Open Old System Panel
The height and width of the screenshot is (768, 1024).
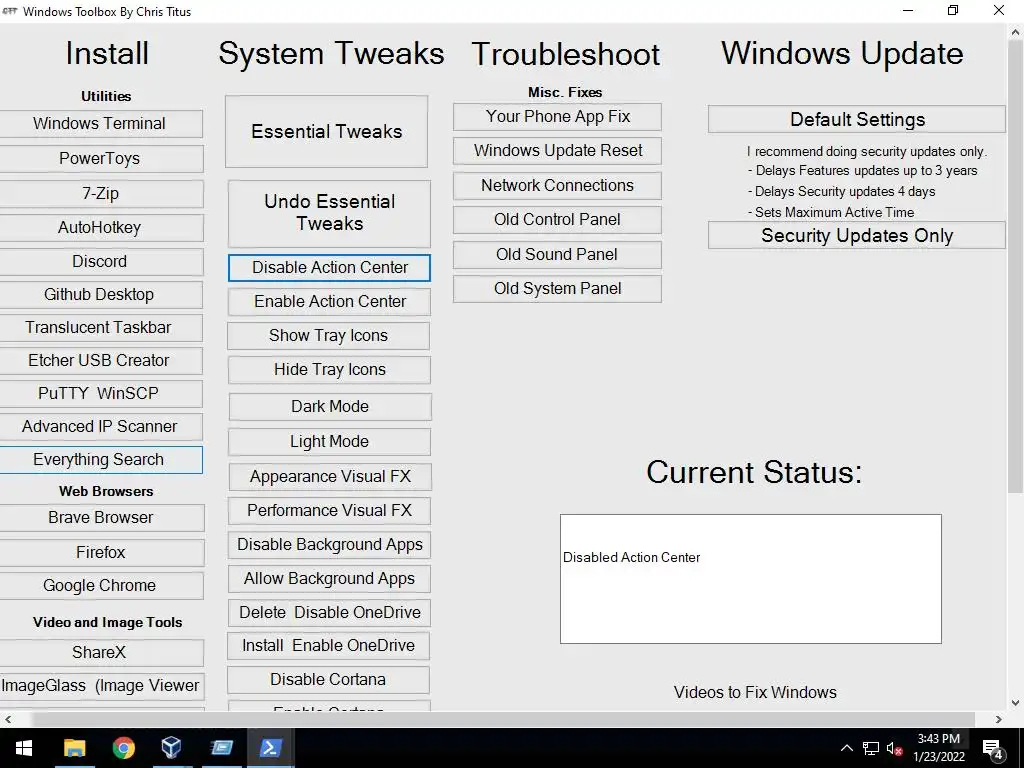pos(557,289)
